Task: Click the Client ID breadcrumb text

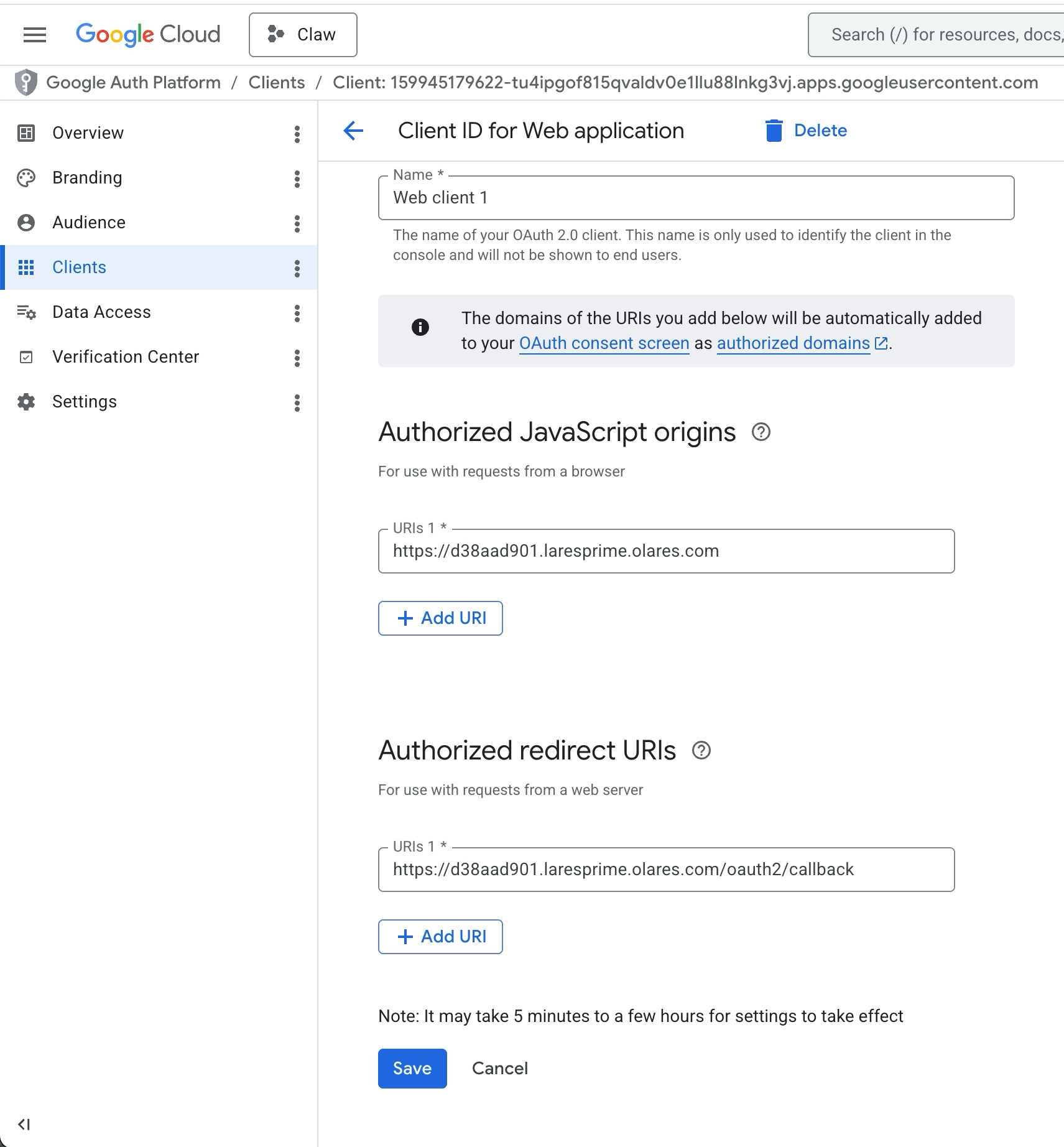Action: tap(685, 83)
